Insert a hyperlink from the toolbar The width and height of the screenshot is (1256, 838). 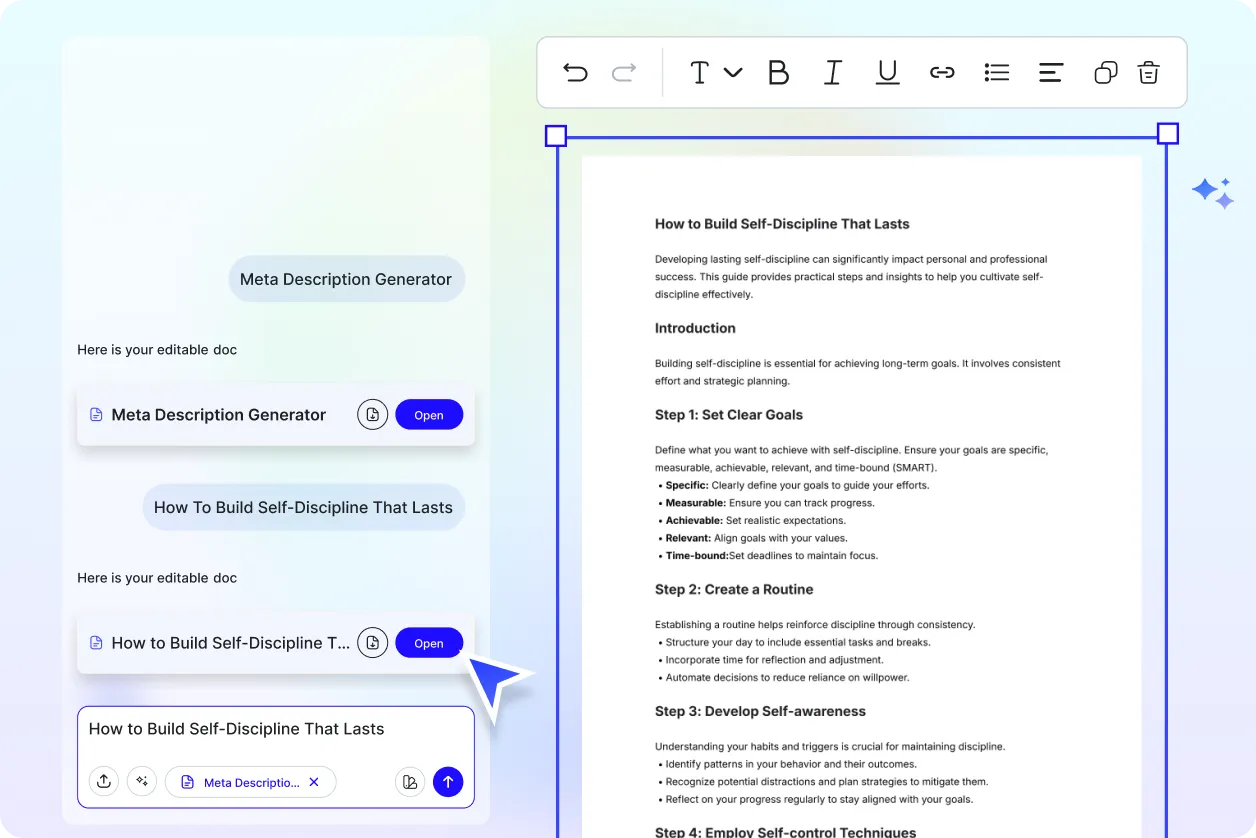941,71
